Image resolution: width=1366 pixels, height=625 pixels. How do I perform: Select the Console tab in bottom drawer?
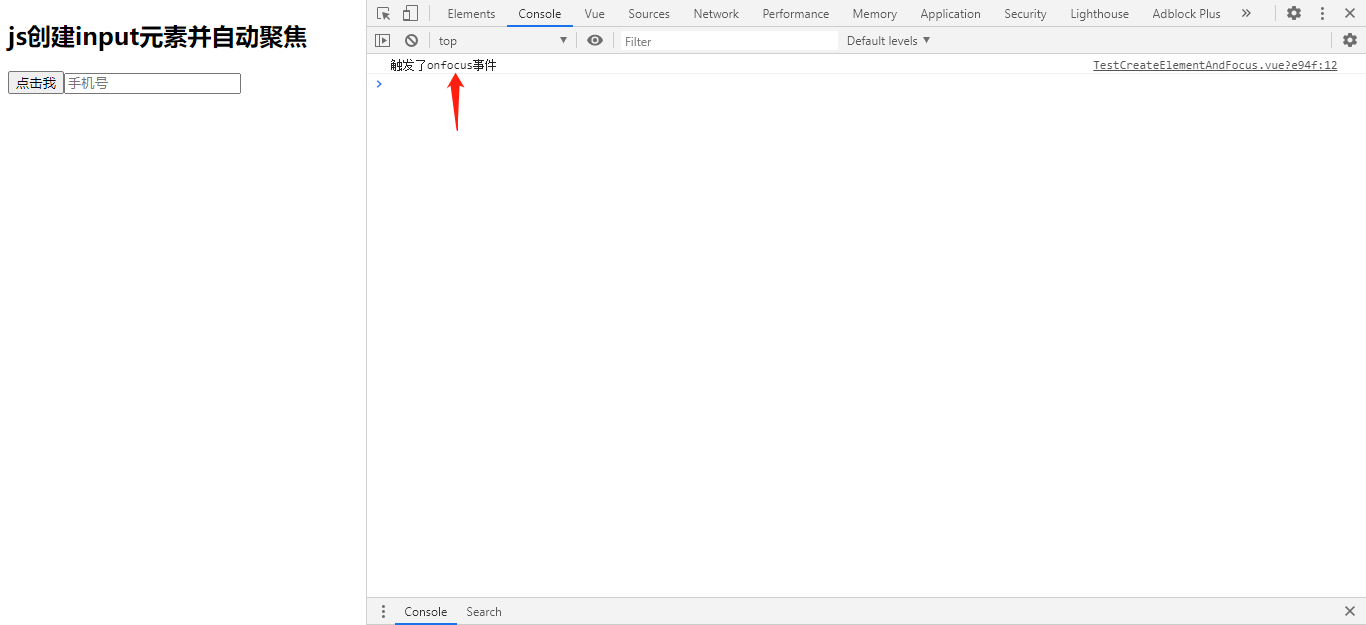tap(426, 611)
